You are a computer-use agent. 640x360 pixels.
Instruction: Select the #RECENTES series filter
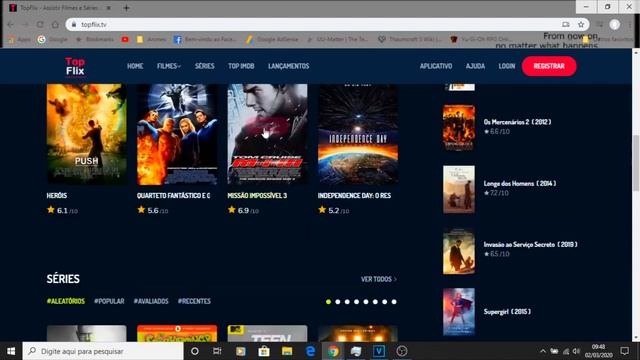tap(194, 301)
